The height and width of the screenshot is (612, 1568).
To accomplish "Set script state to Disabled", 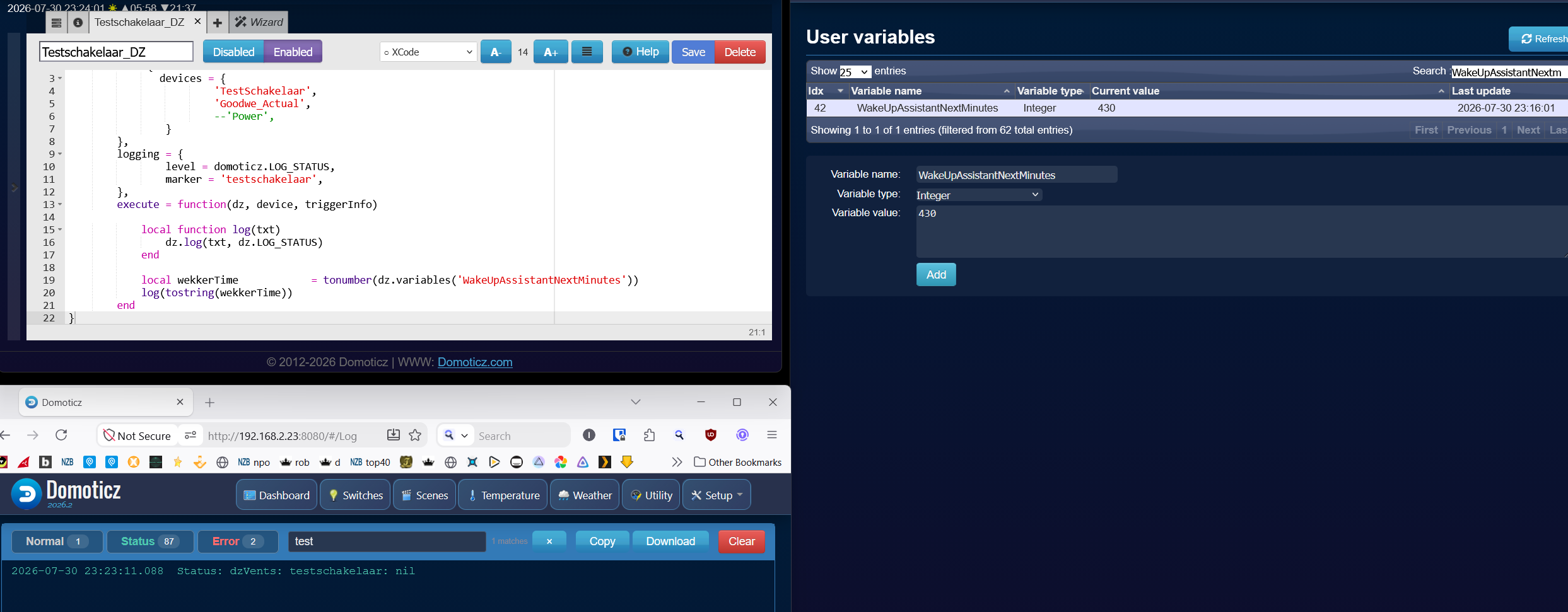I will click(x=233, y=52).
